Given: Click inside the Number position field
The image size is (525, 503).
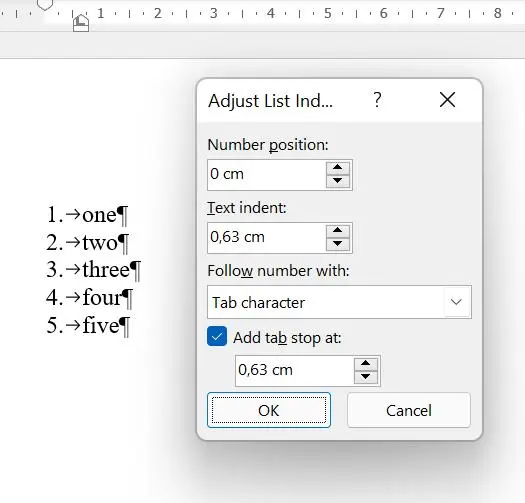Looking at the screenshot, I should point(267,174).
